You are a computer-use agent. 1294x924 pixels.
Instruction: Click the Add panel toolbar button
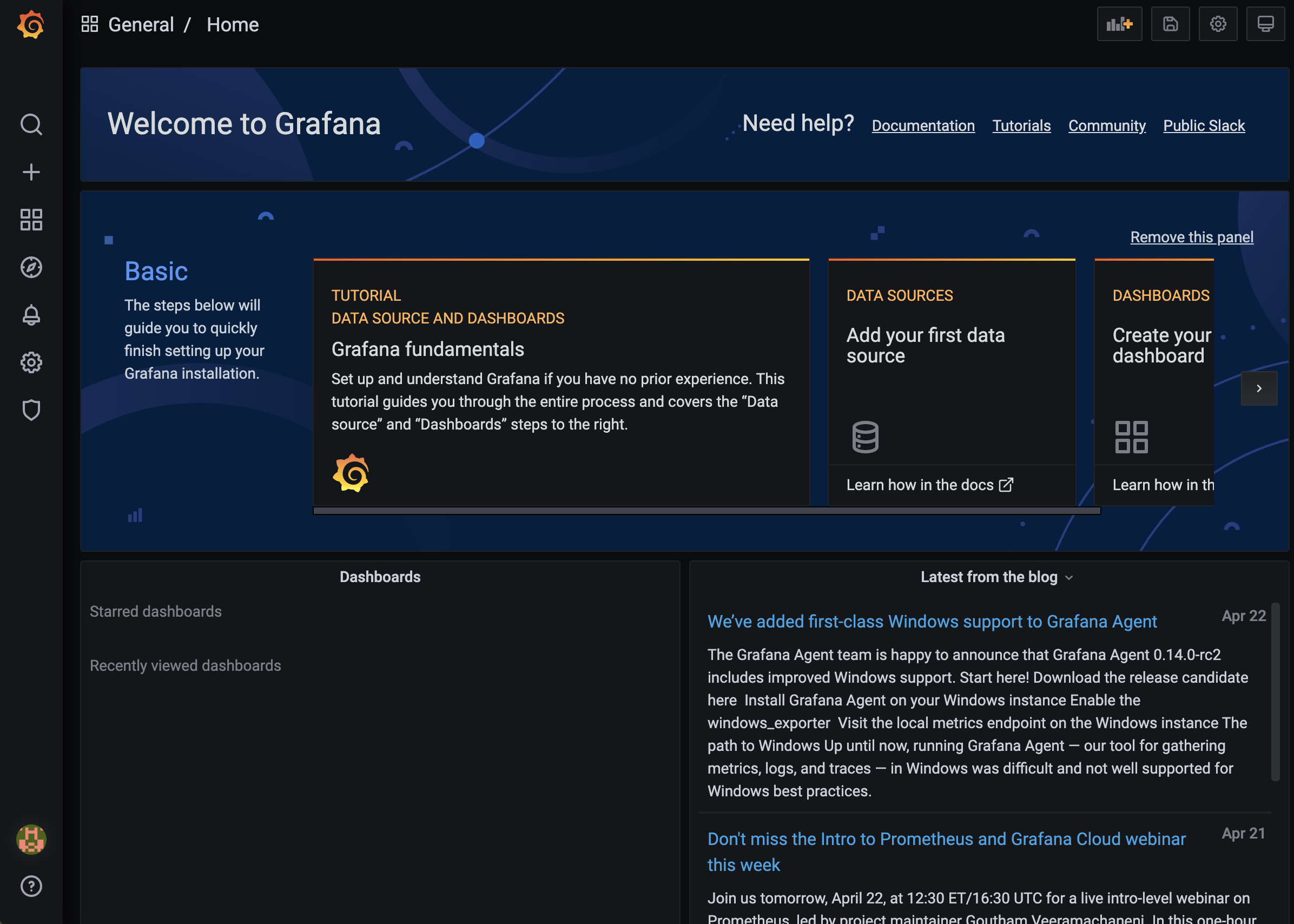click(1119, 24)
